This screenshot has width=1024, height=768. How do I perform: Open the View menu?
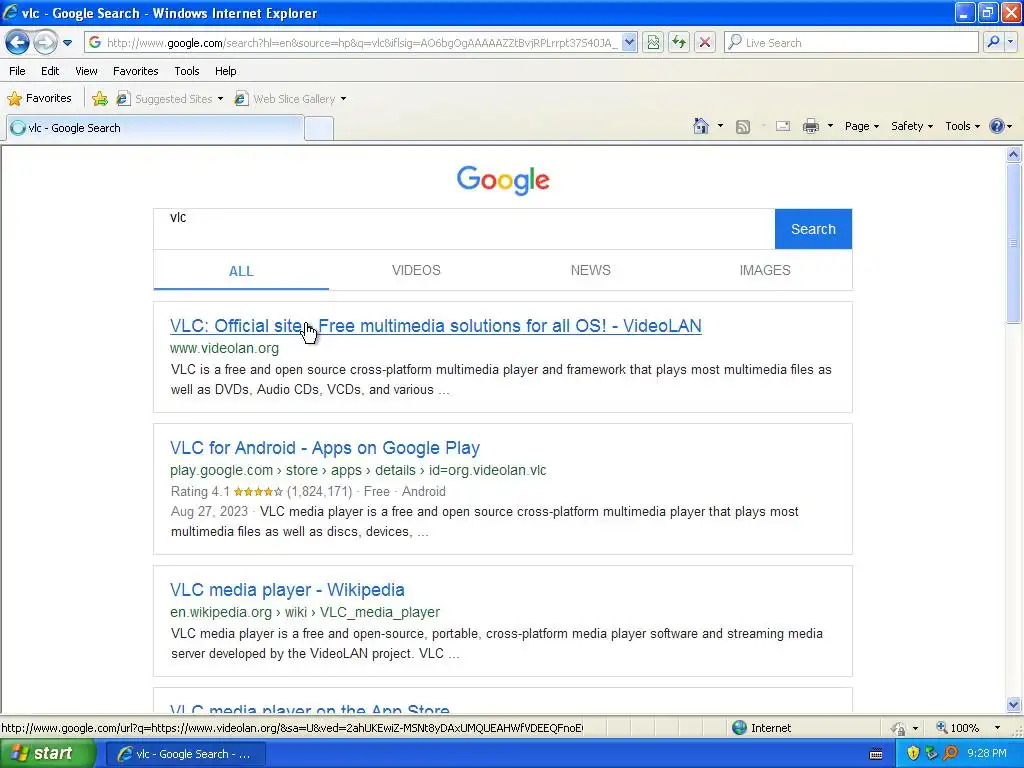[x=86, y=71]
